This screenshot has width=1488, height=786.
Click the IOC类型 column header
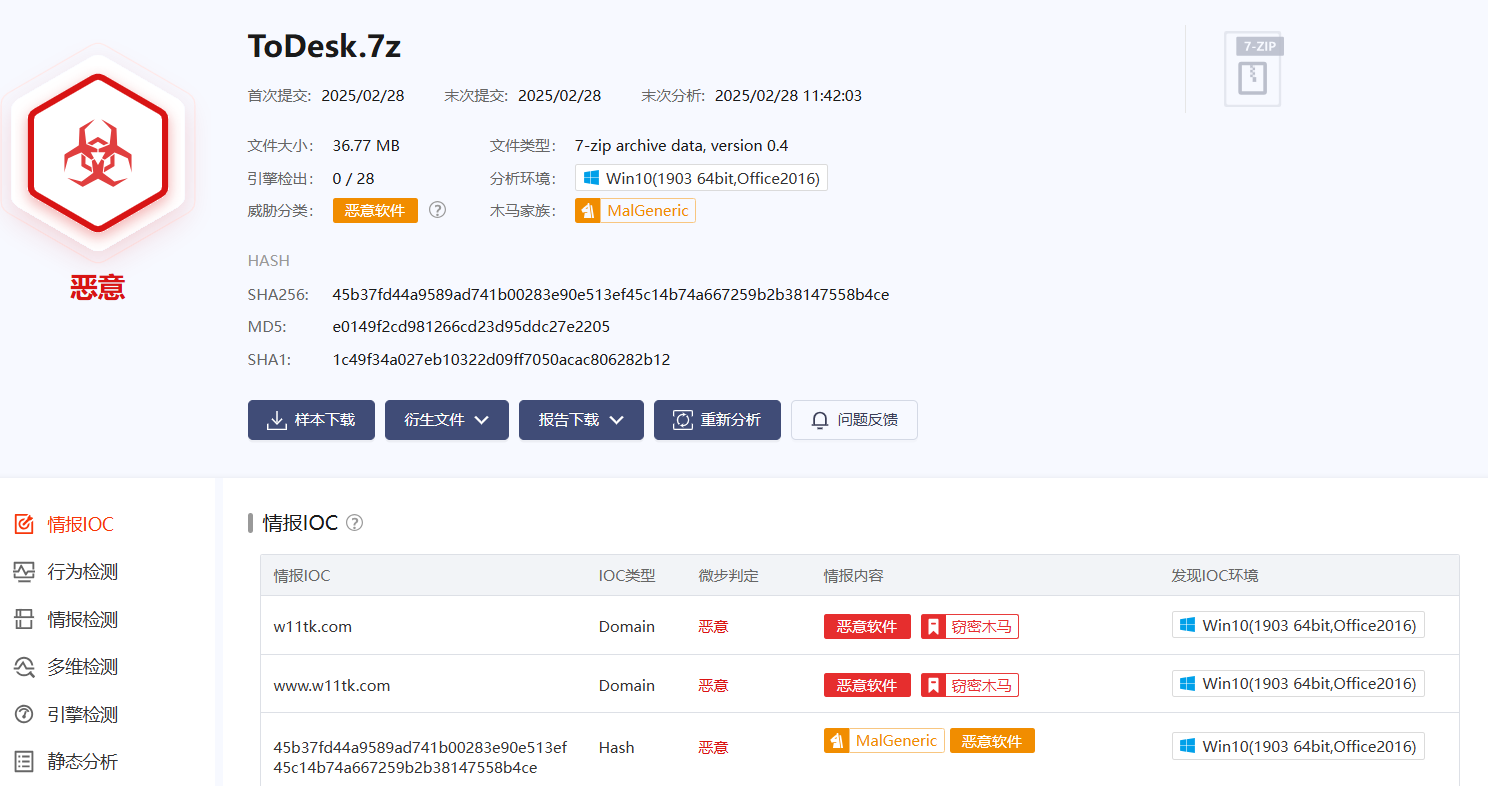pyautogui.click(x=627, y=575)
